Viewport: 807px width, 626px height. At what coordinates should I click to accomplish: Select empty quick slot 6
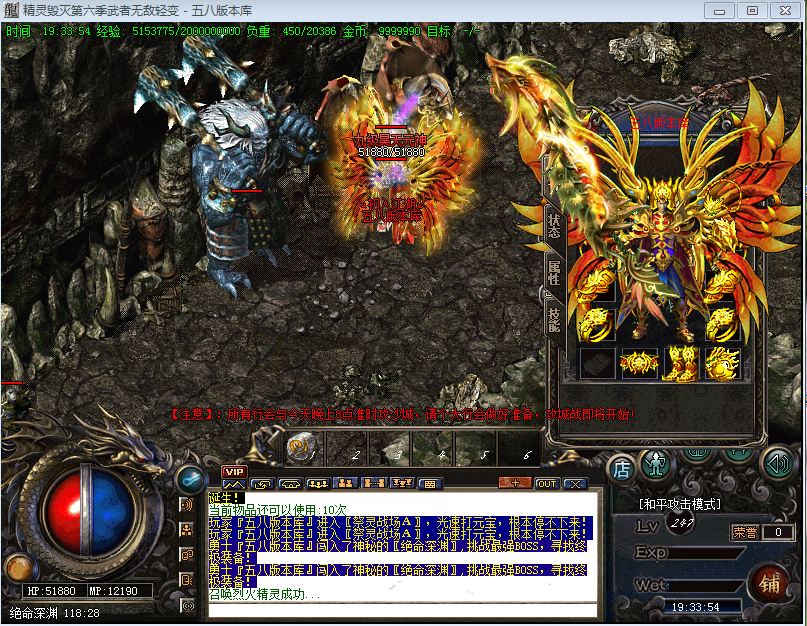[517, 447]
